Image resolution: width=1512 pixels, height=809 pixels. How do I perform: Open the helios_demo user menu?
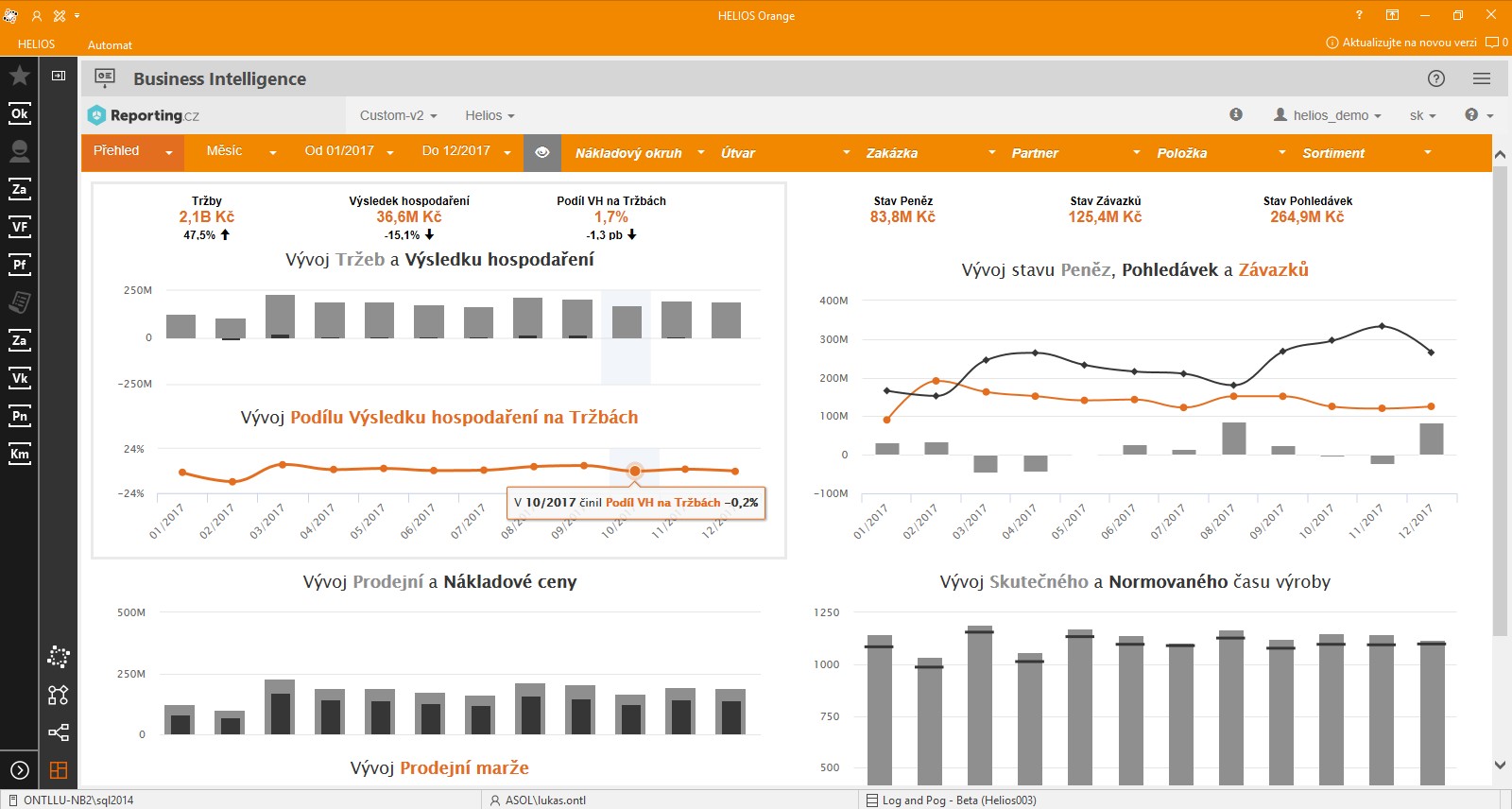pos(1328,115)
